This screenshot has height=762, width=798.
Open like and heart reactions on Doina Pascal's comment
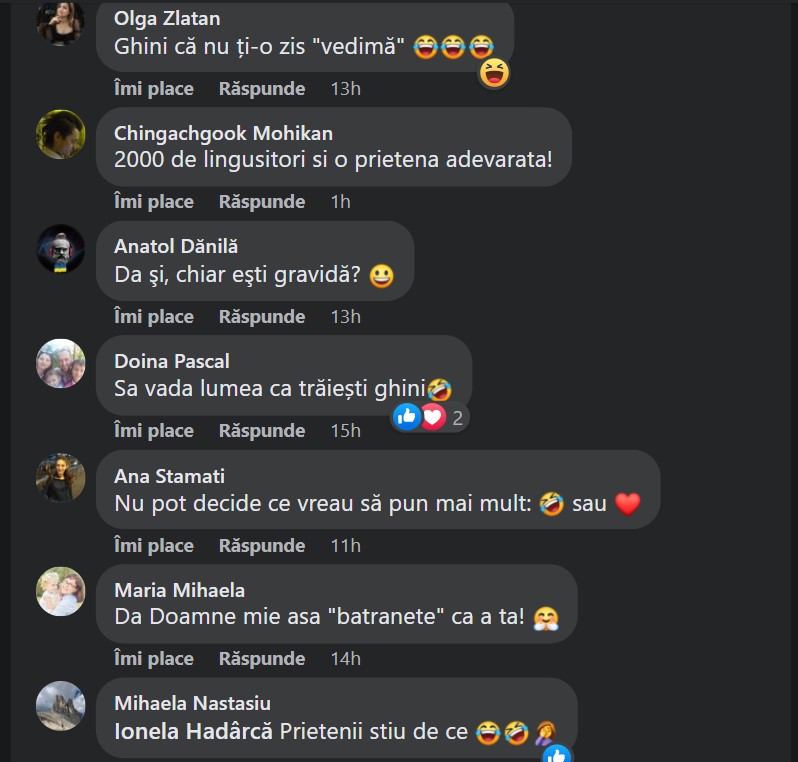pos(430,417)
